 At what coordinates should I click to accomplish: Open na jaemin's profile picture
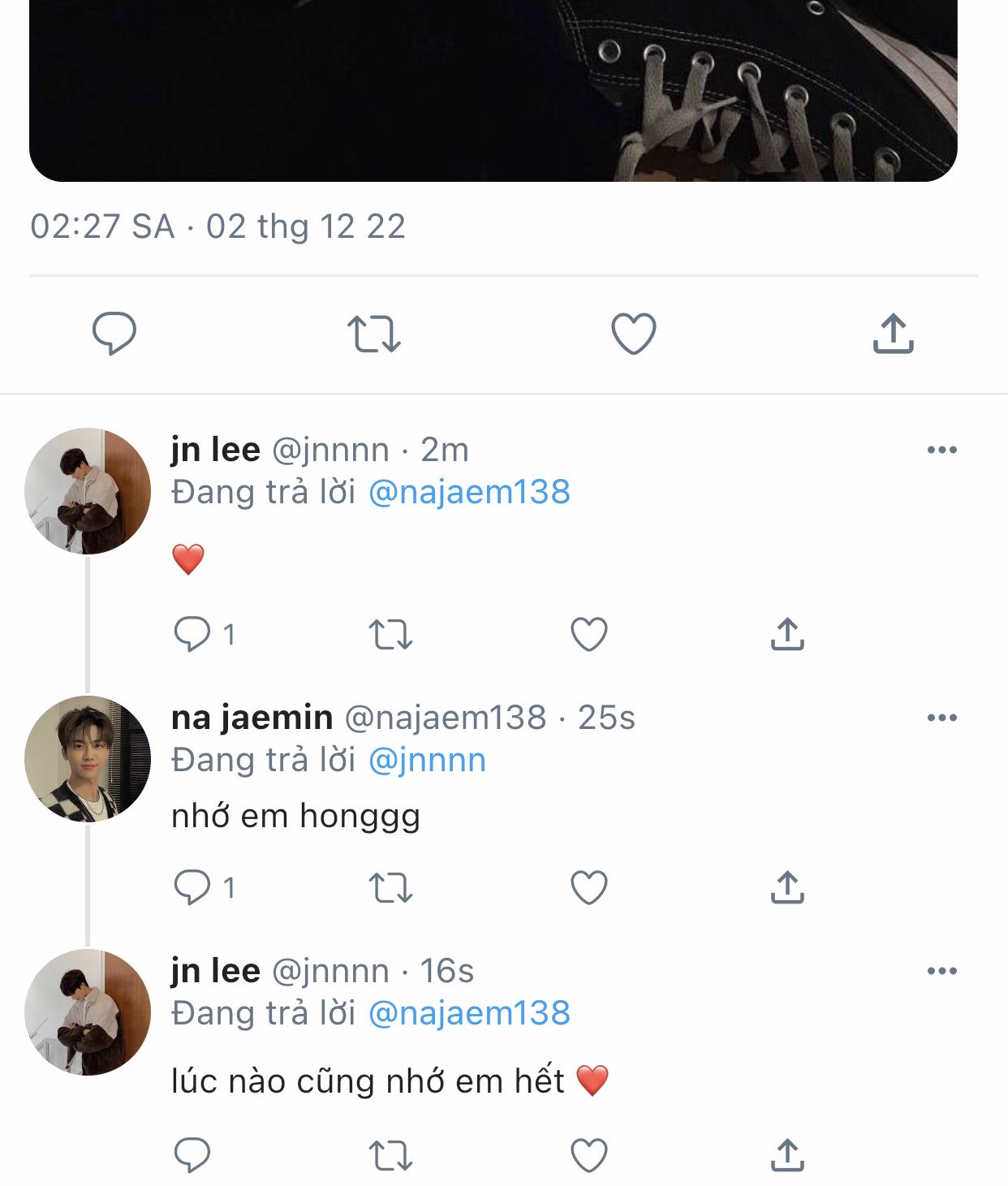coord(88,758)
